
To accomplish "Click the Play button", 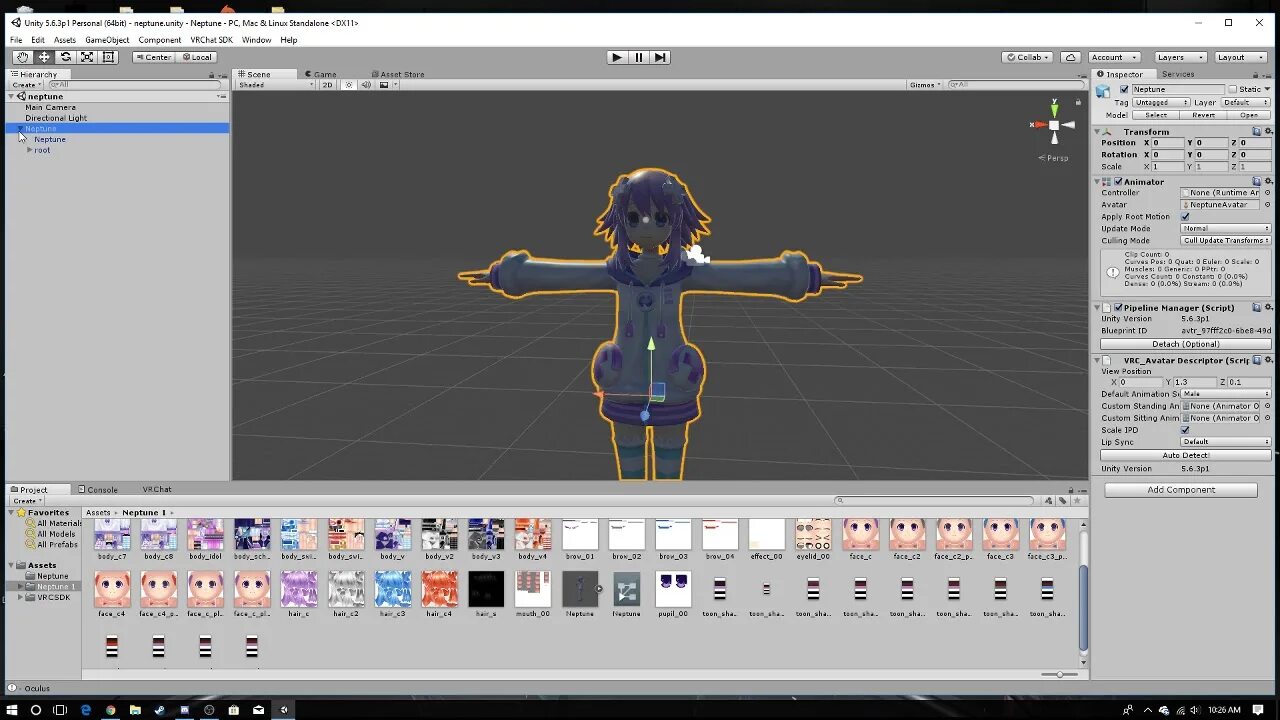I will tap(617, 57).
